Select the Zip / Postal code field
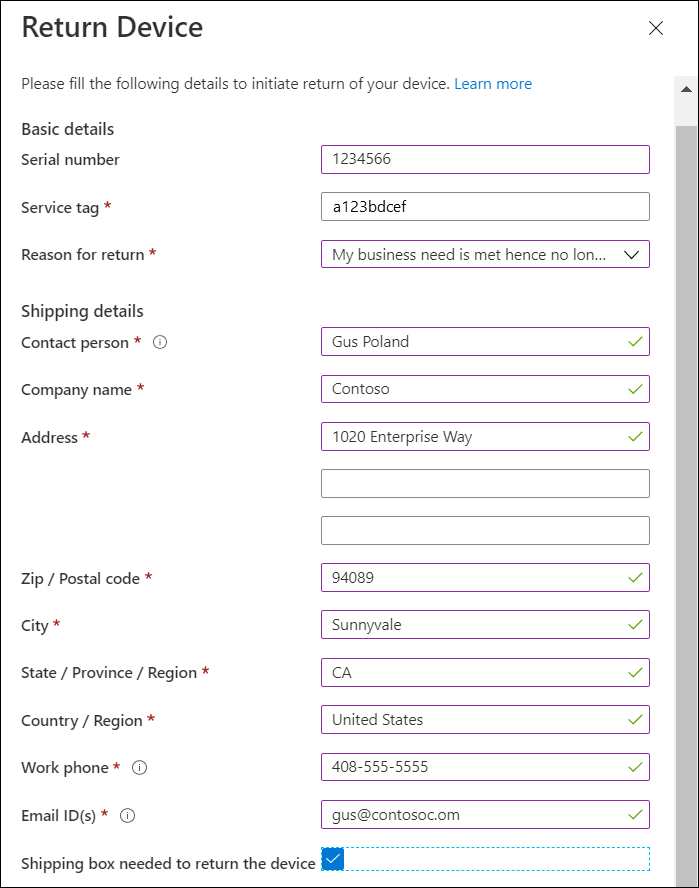699x888 pixels. 485,578
